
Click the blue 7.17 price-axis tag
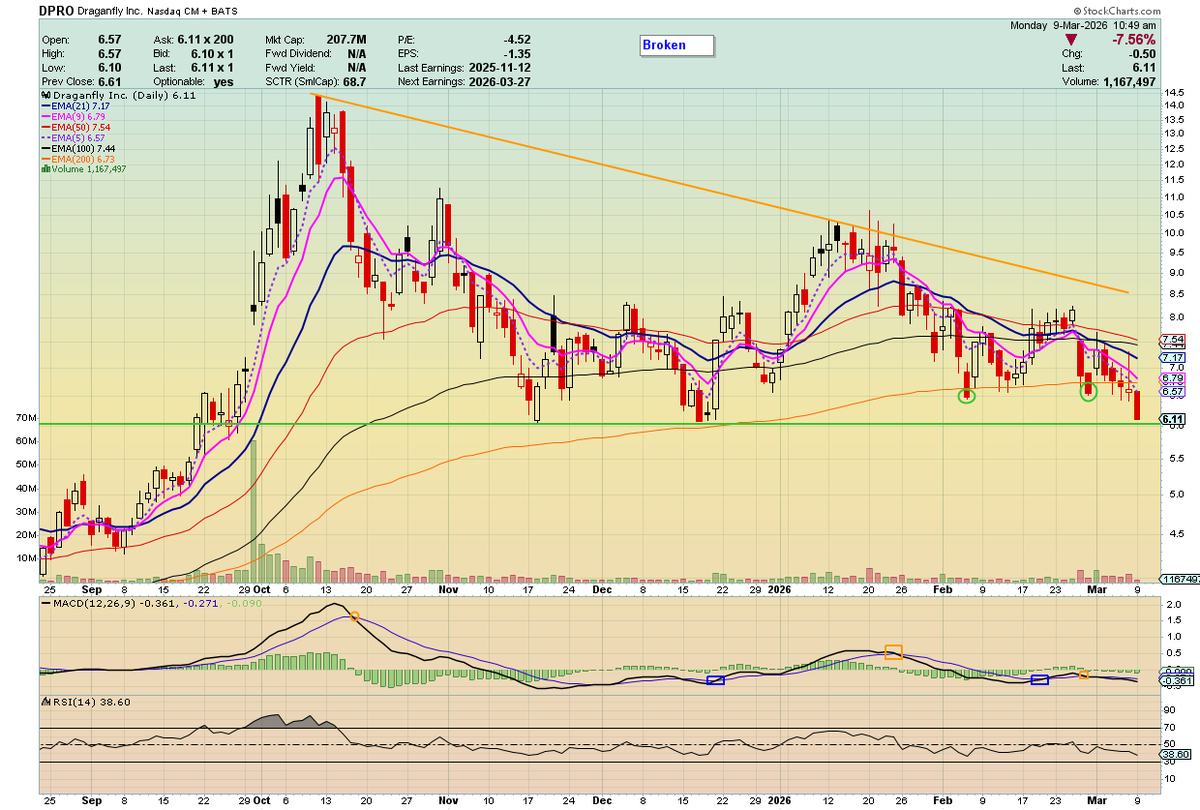click(1172, 356)
